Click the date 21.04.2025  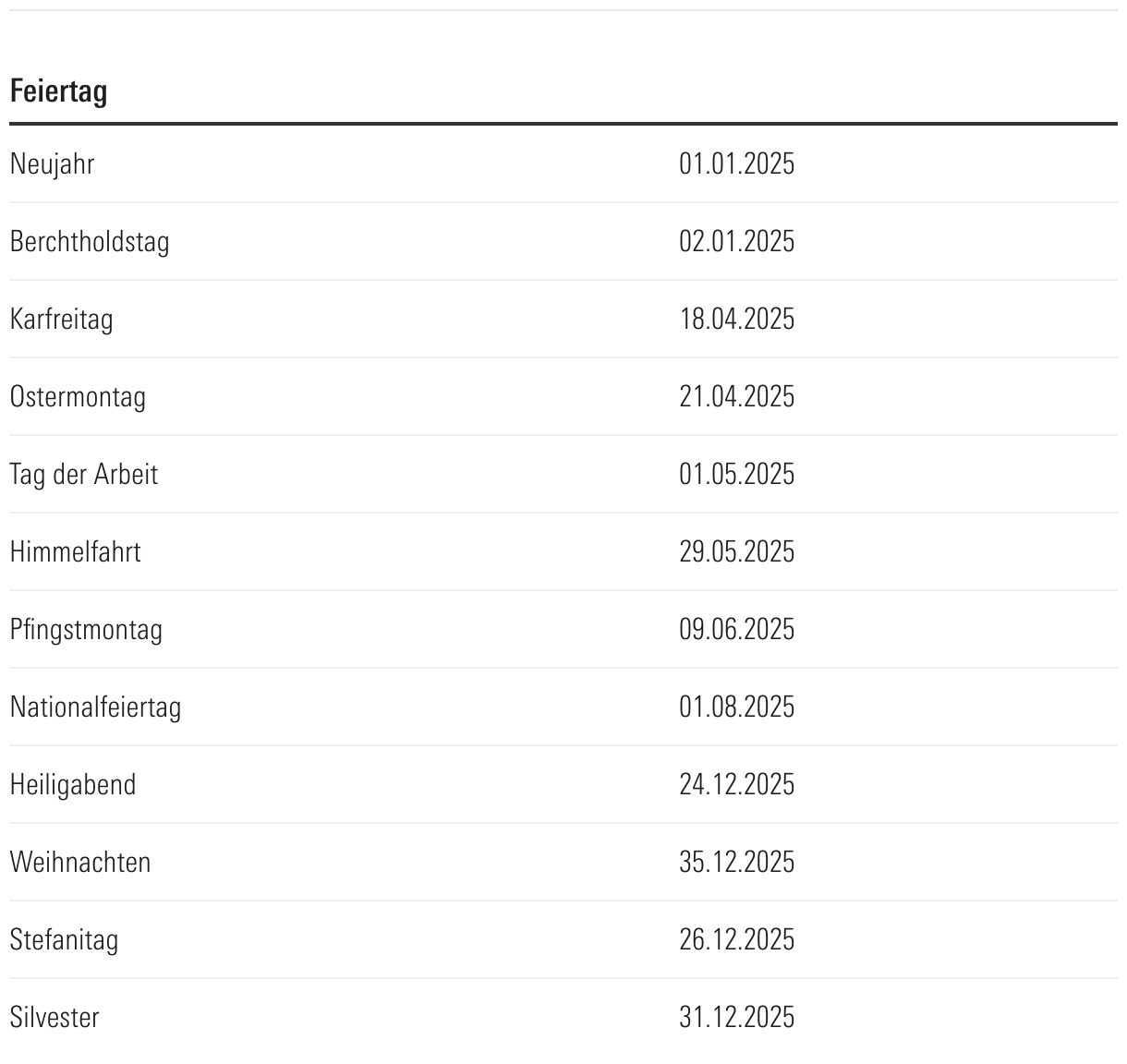[x=736, y=397]
